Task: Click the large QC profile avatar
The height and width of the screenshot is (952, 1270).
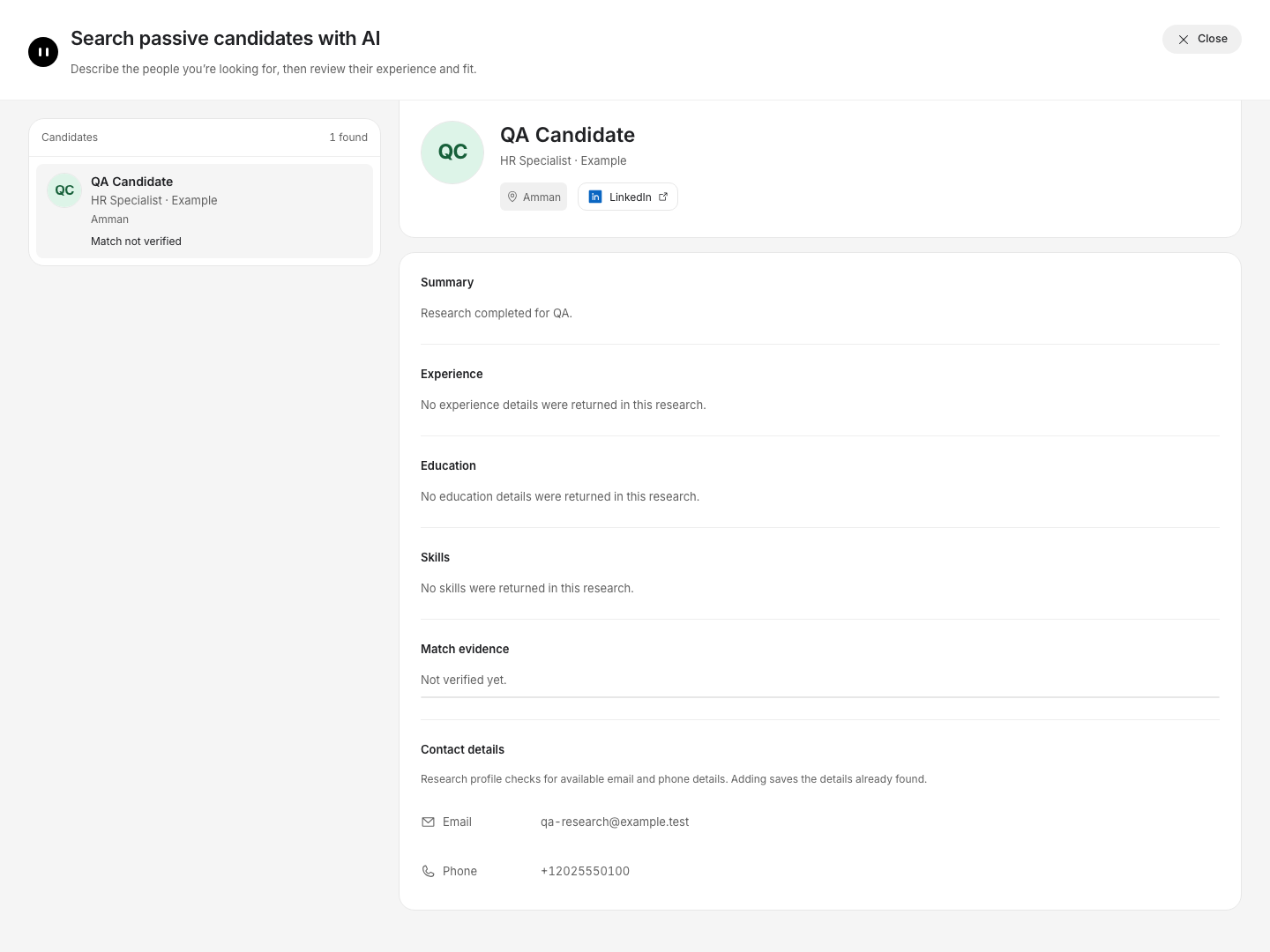Action: click(452, 152)
